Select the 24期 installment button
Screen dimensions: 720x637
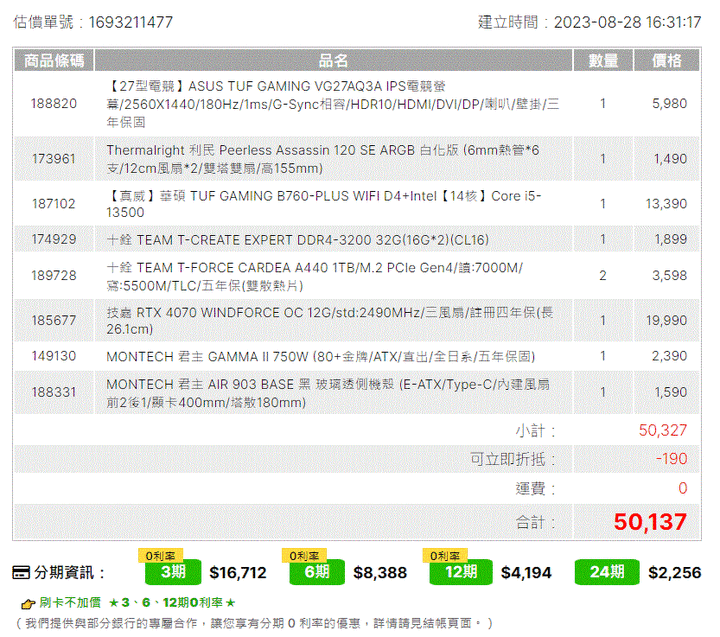pos(607,572)
